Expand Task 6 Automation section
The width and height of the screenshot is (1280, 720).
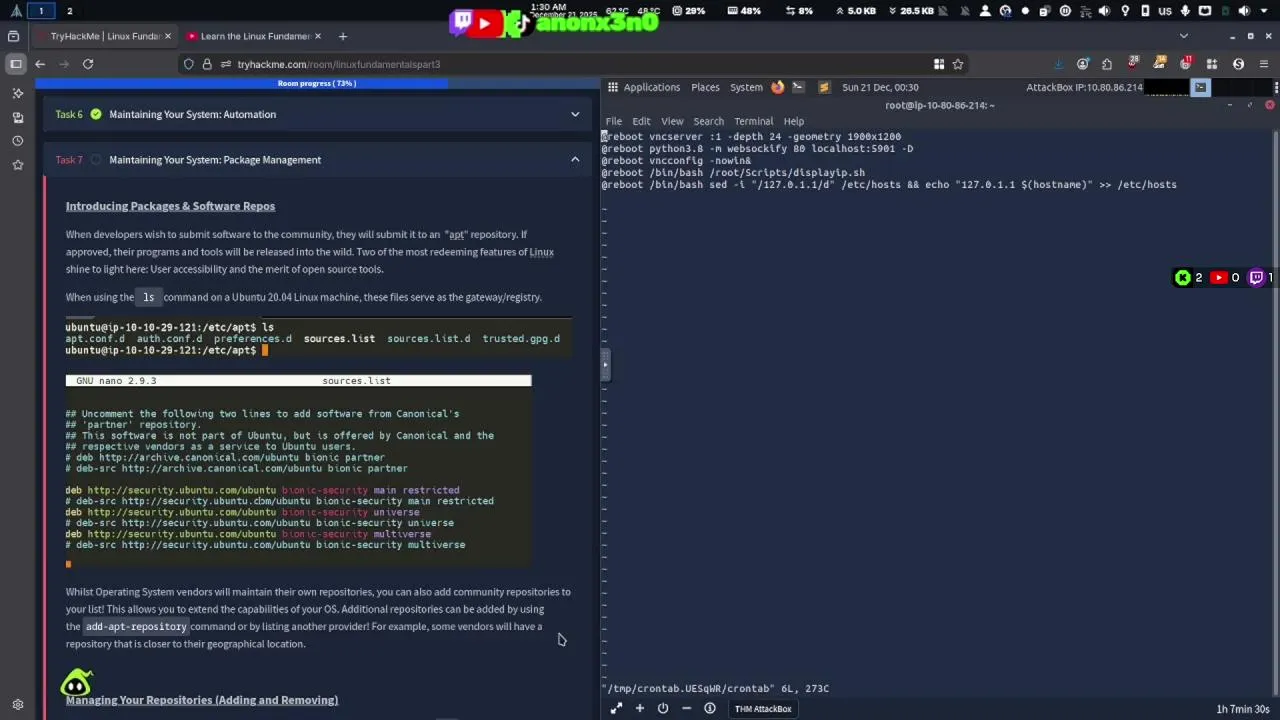tap(575, 114)
